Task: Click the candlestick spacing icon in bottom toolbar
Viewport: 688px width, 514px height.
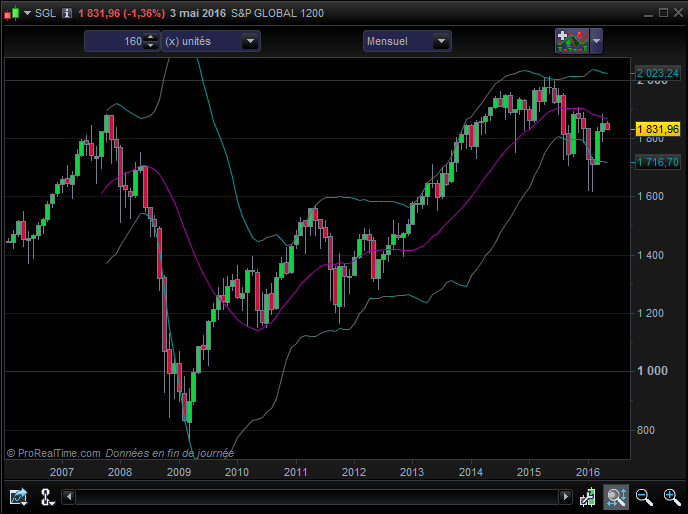Action: coord(588,497)
